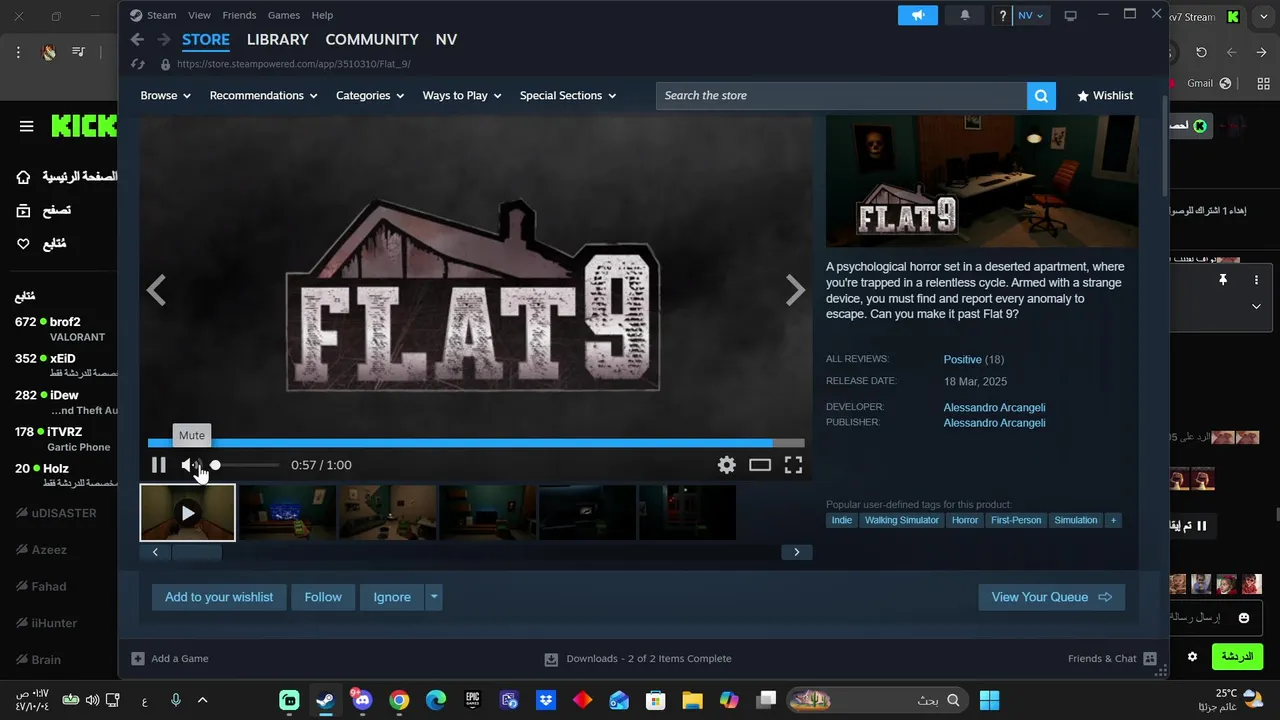Open the Steam question mark help icon
Screen dimensions: 1280x720
point(1003,15)
